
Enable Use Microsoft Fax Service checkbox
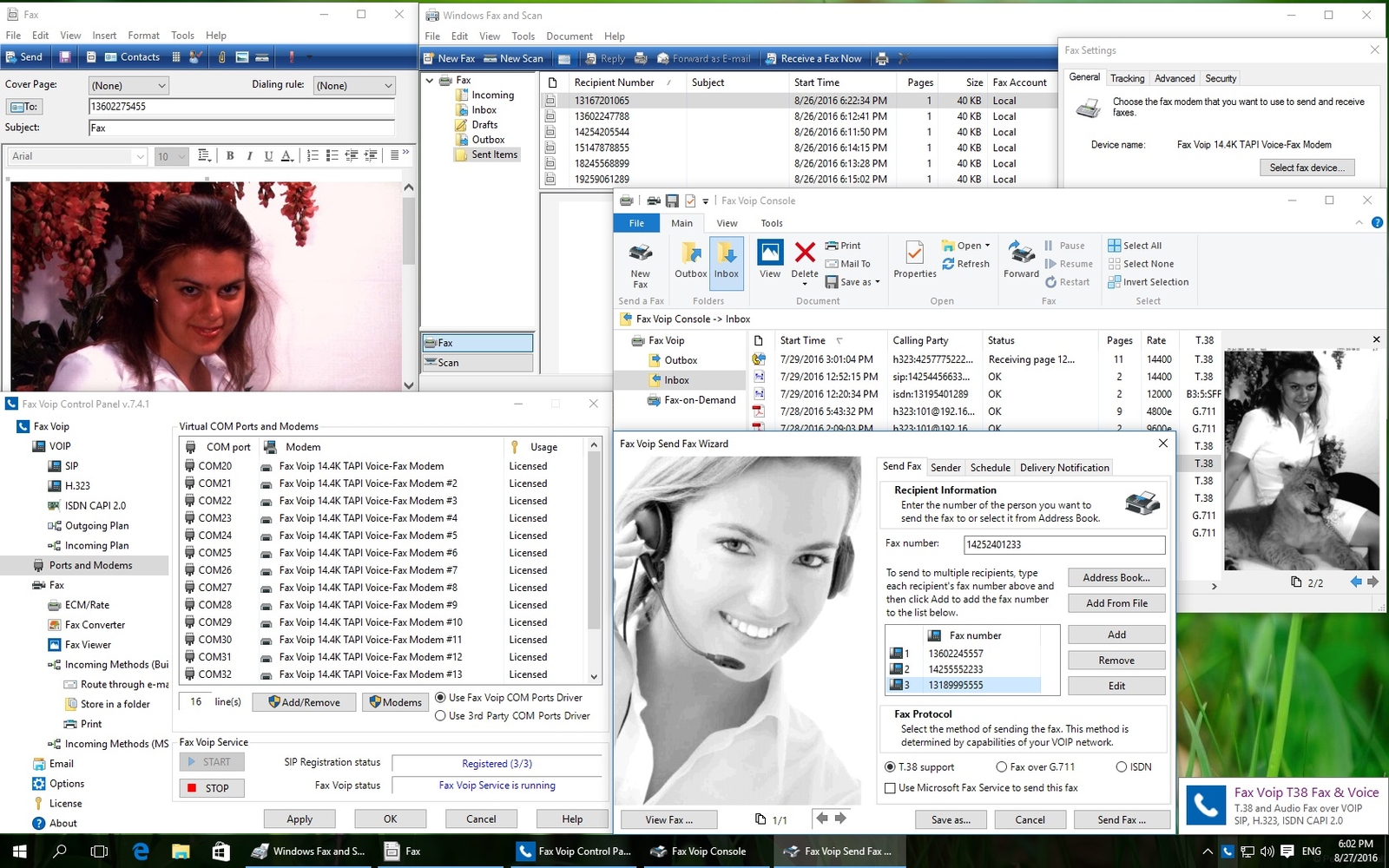point(890,788)
